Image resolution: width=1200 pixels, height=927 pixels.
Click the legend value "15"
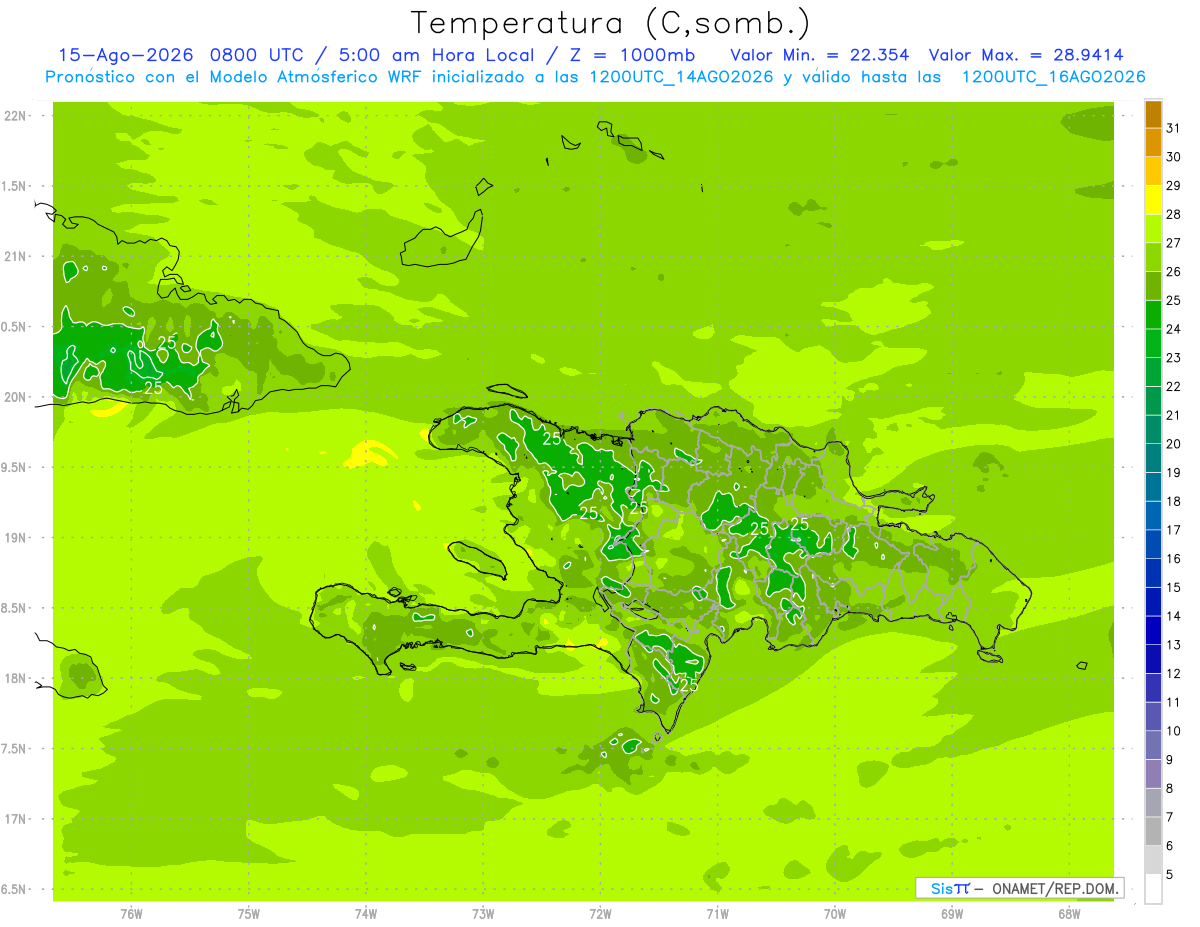pos(1173,588)
